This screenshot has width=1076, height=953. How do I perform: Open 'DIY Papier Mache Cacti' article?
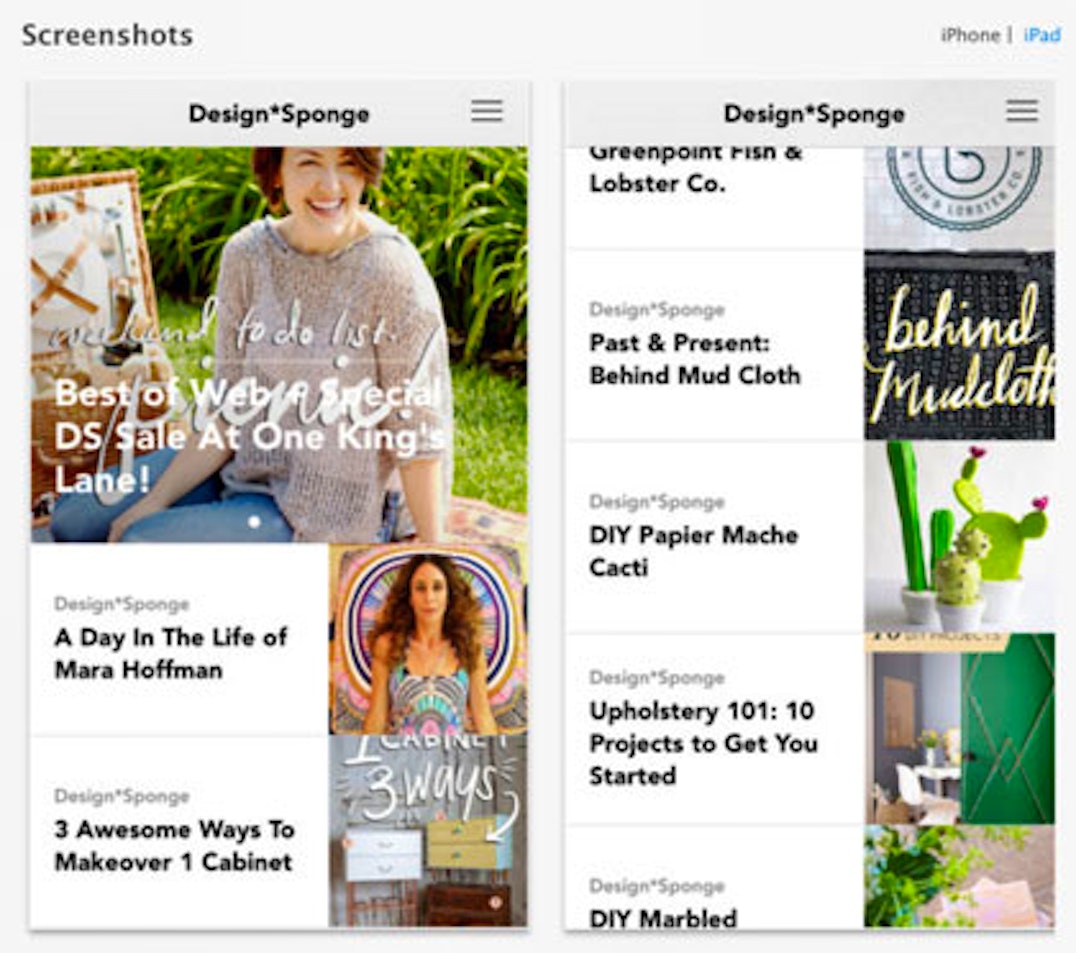tap(693, 551)
